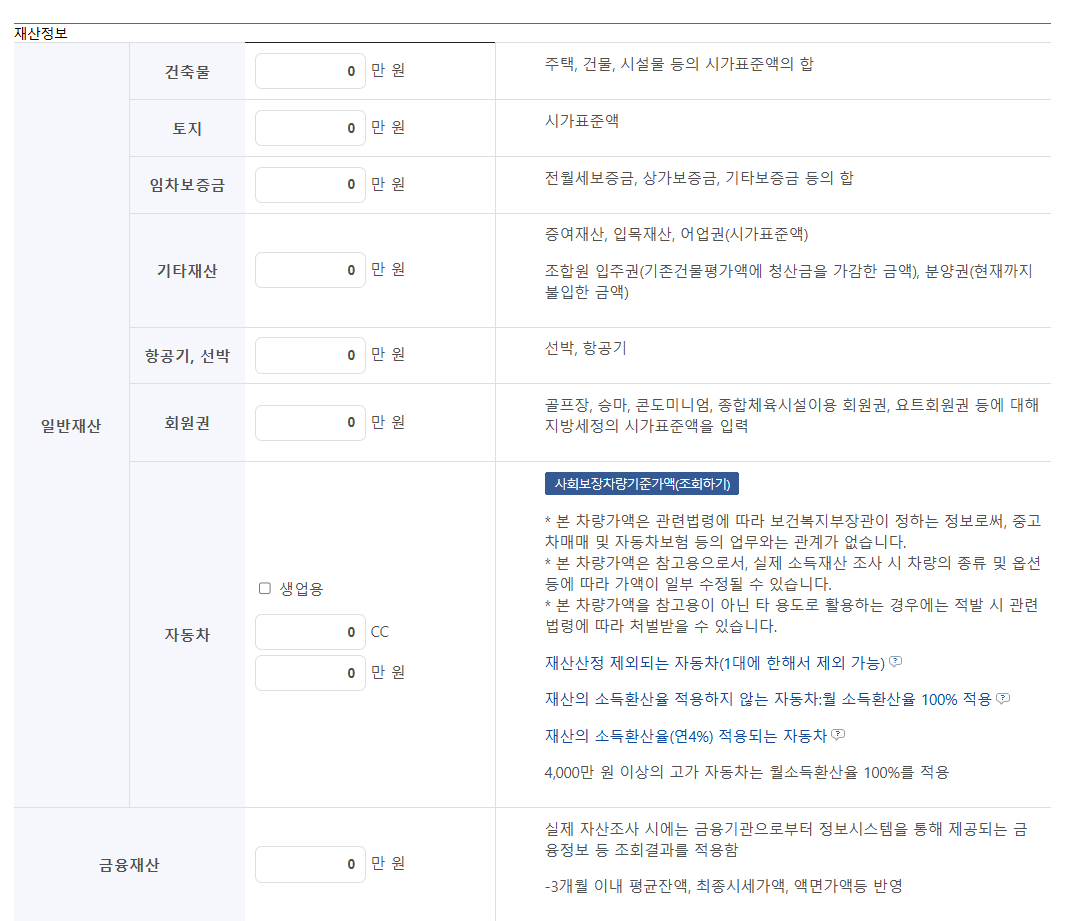Click the 재산정보 section heading
This screenshot has height=921, width=1084.
point(41,33)
